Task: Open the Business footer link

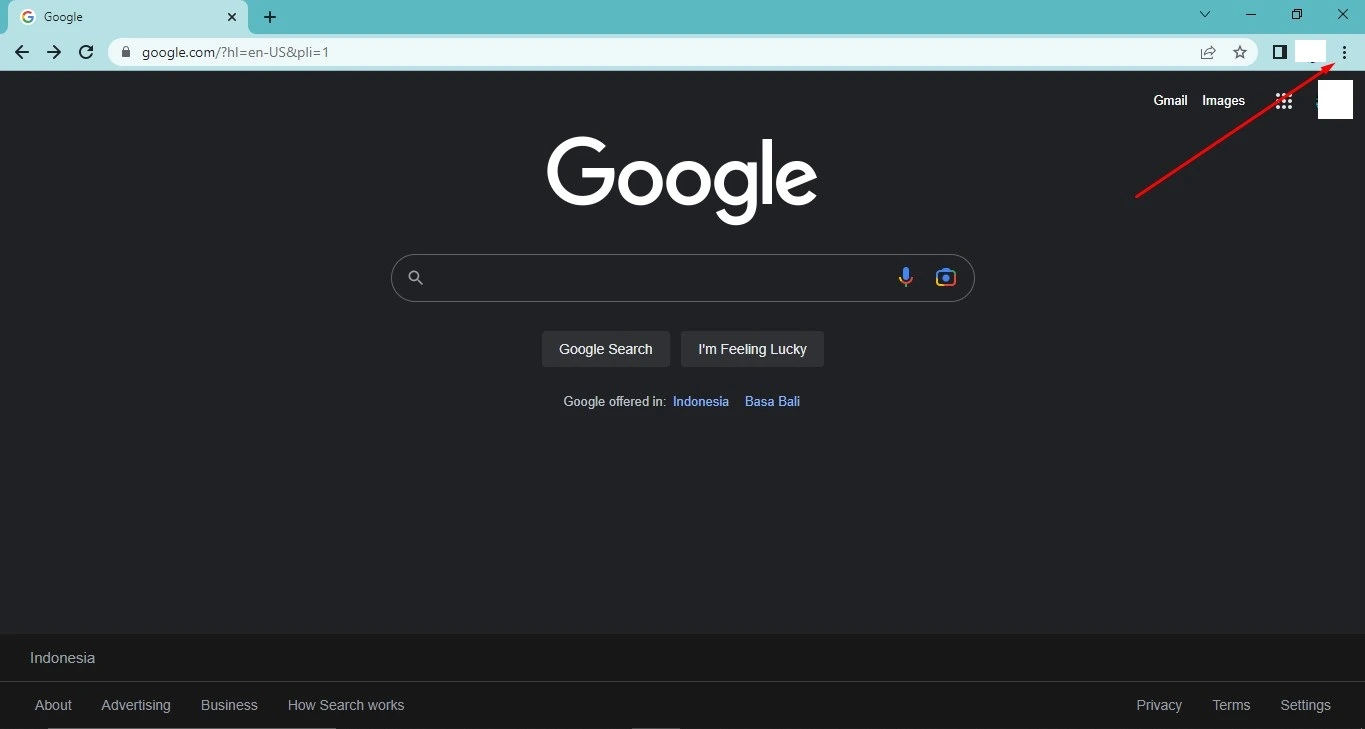Action: 229,705
